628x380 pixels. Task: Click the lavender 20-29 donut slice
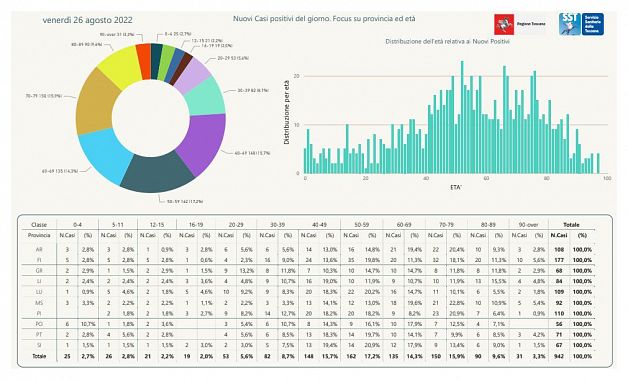point(192,74)
